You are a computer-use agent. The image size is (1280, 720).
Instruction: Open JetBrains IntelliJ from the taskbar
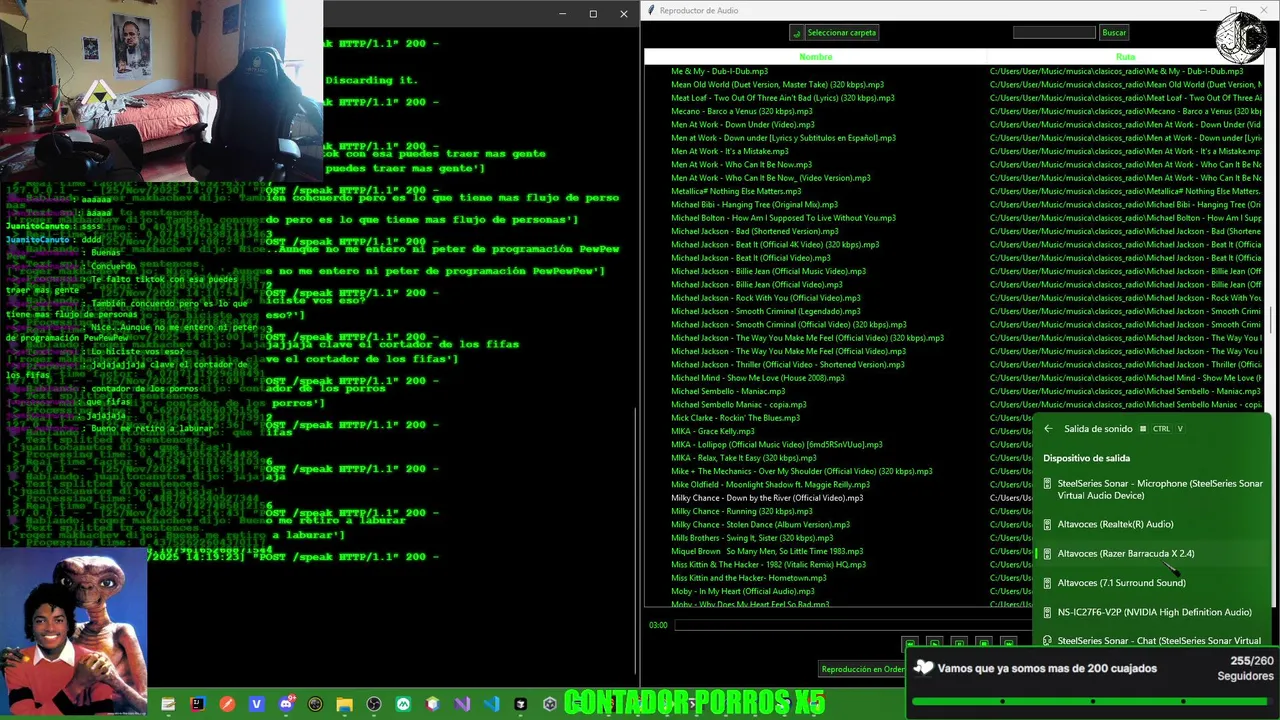pyautogui.click(x=197, y=704)
